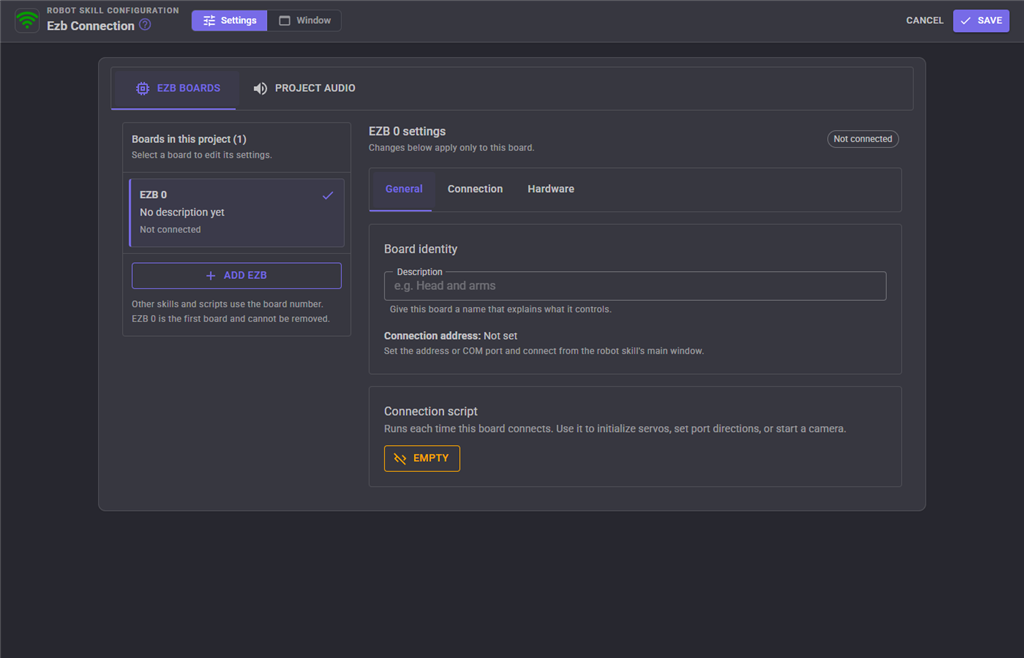Select the Hardware settings tab
Image resolution: width=1024 pixels, height=658 pixels.
click(x=551, y=189)
